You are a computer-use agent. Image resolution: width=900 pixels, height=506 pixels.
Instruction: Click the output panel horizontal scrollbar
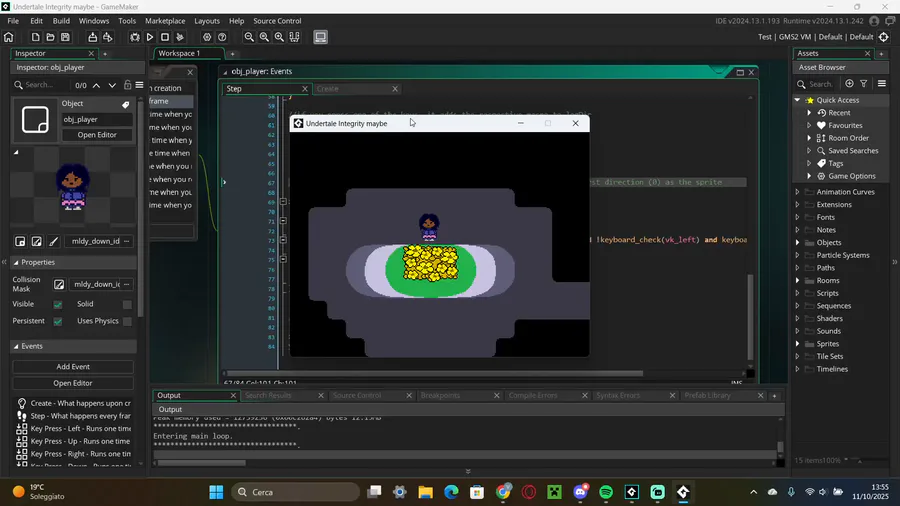pyautogui.click(x=201, y=462)
